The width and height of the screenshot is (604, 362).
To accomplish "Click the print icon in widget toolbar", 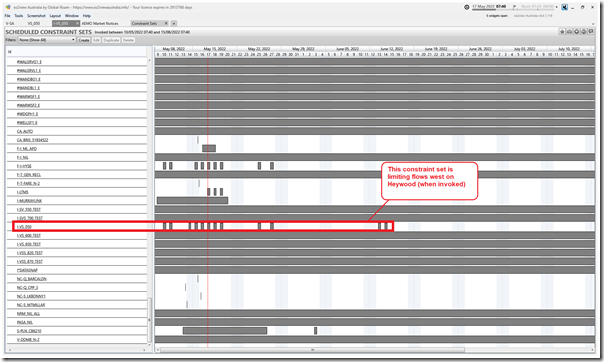I will (569, 32).
